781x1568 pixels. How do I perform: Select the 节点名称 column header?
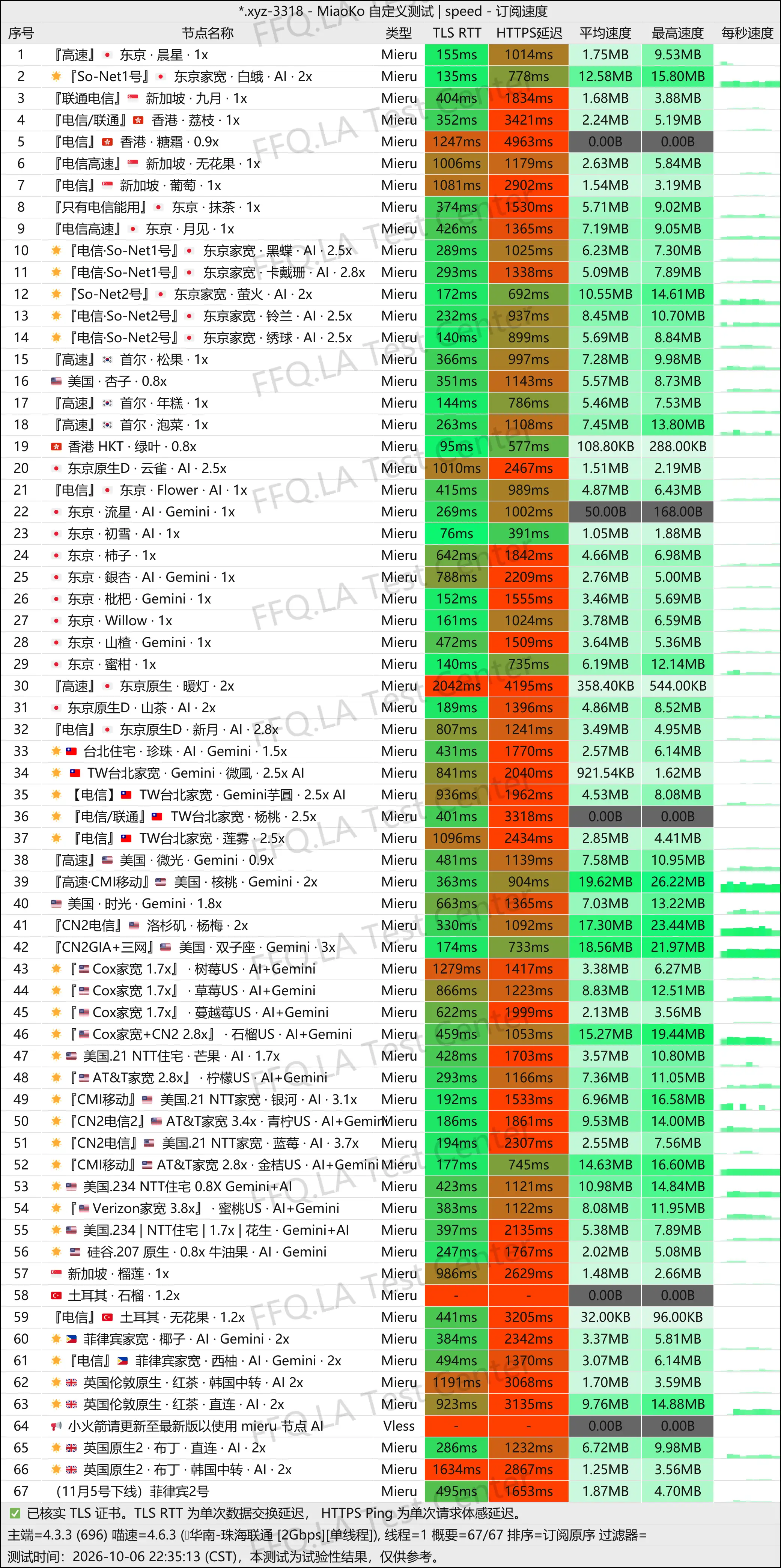(208, 33)
